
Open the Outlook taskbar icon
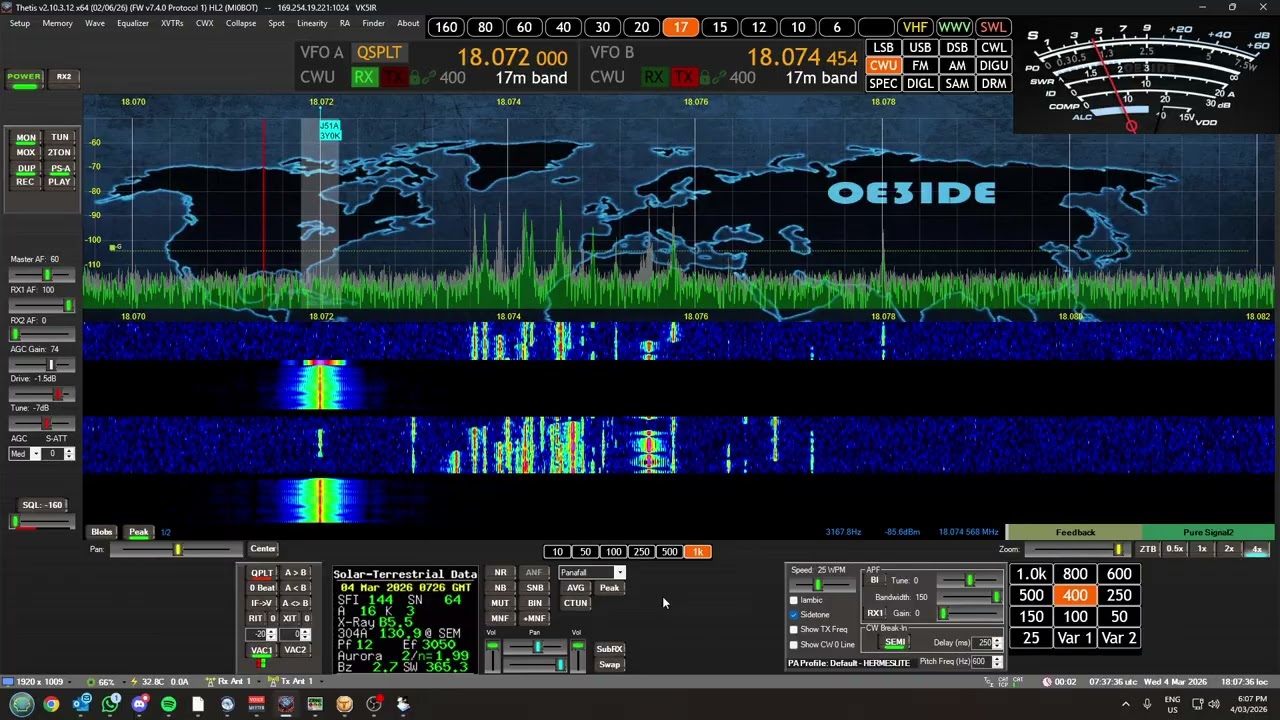pyautogui.click(x=81, y=704)
